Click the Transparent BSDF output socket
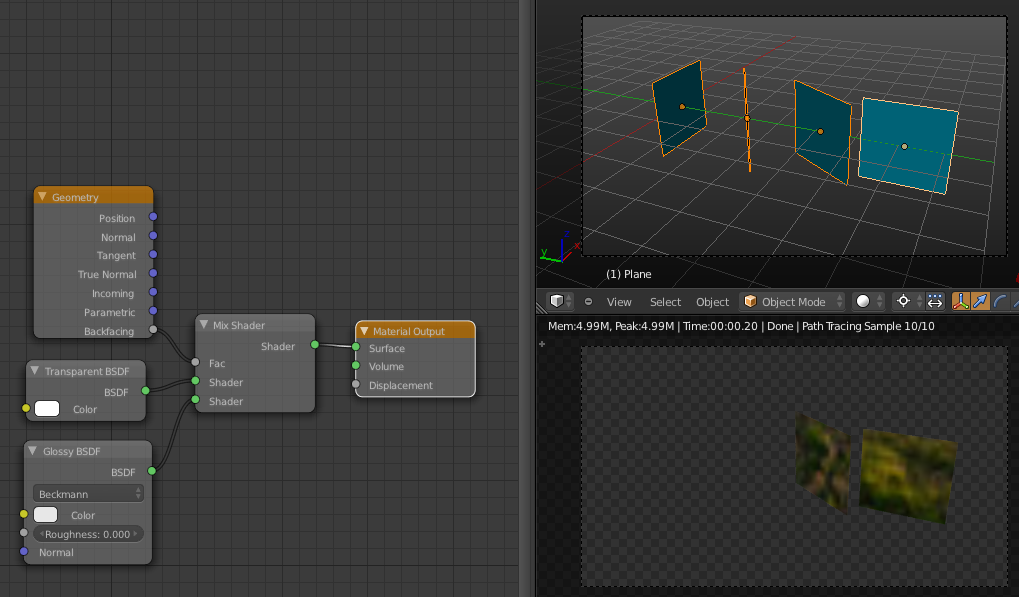 click(146, 390)
